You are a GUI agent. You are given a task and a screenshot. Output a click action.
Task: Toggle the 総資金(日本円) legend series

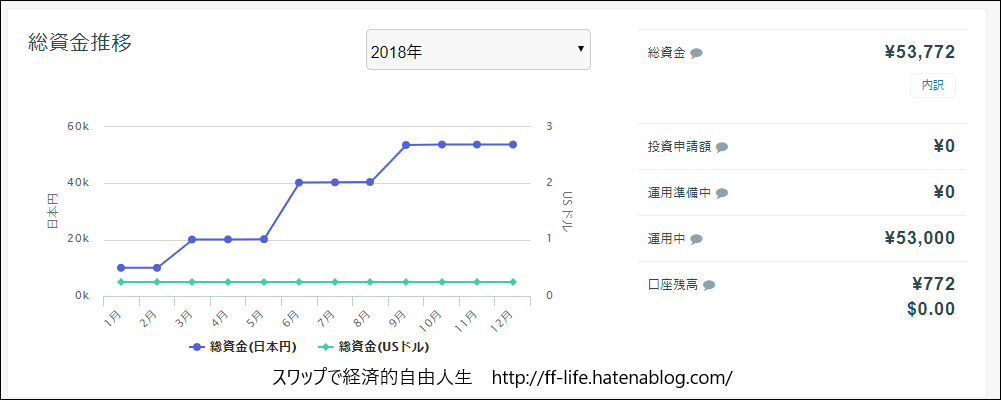click(243, 347)
